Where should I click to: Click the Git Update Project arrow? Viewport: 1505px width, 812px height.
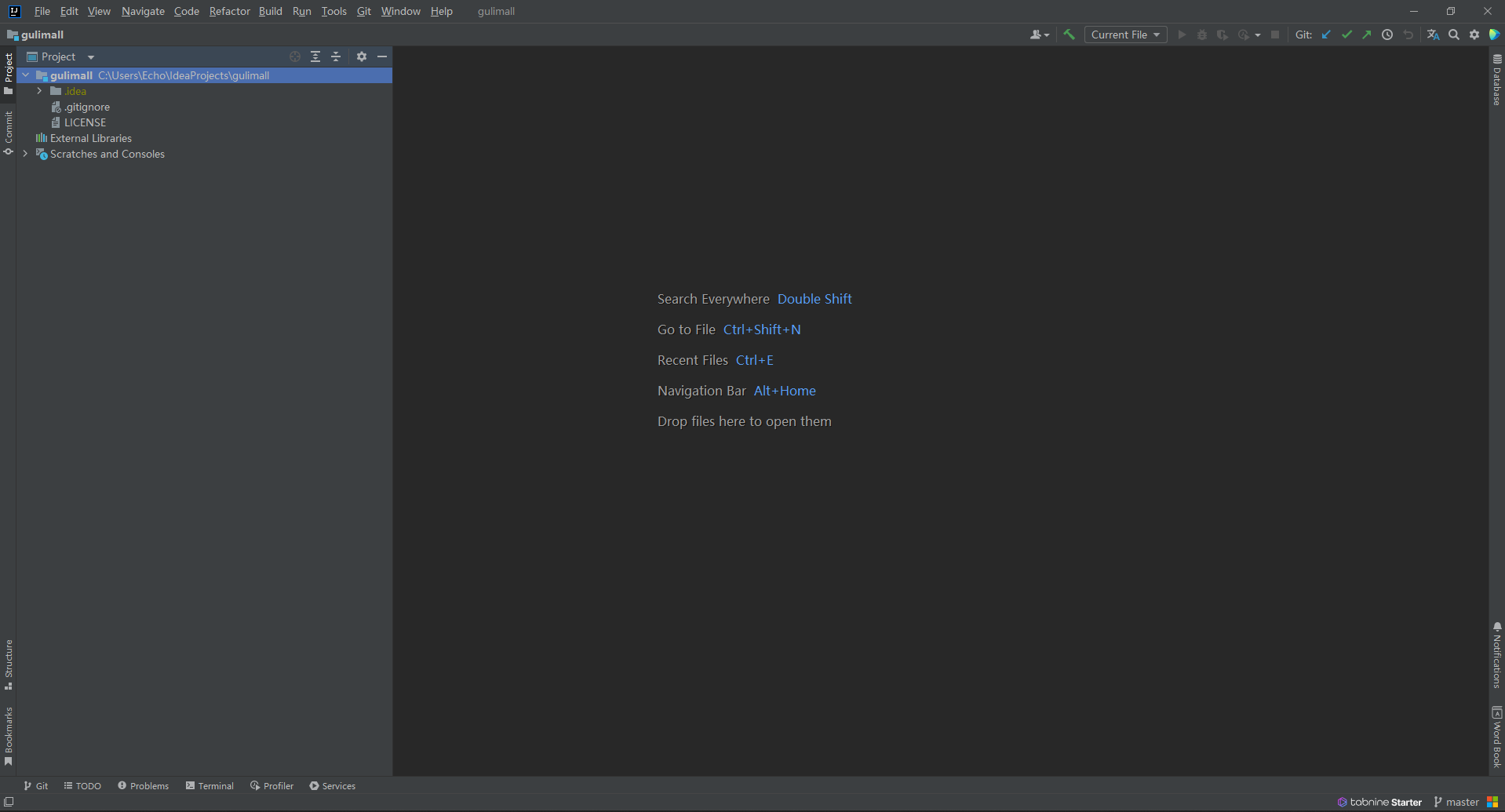(1326, 35)
